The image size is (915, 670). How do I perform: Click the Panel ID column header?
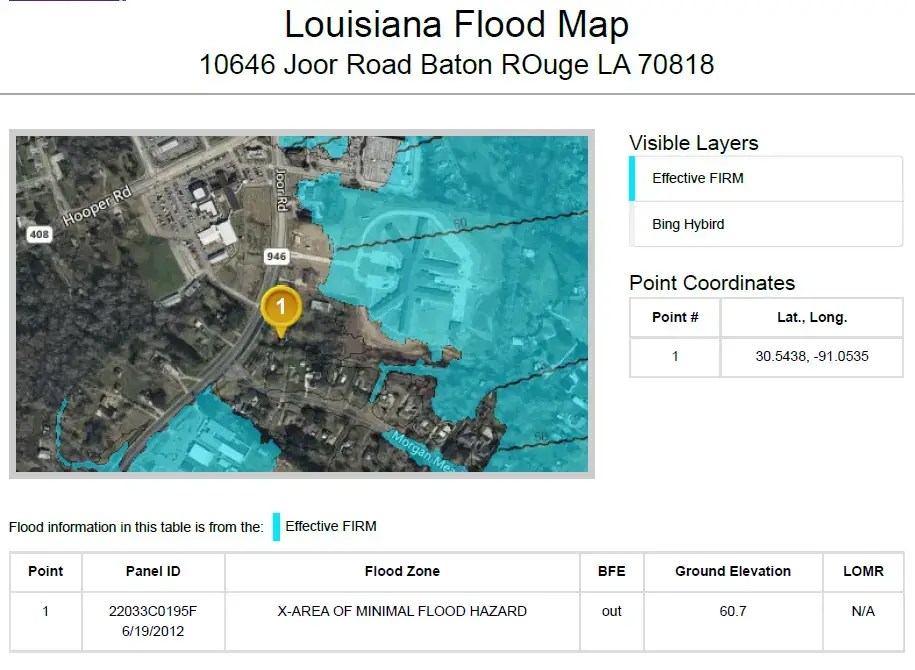(153, 571)
